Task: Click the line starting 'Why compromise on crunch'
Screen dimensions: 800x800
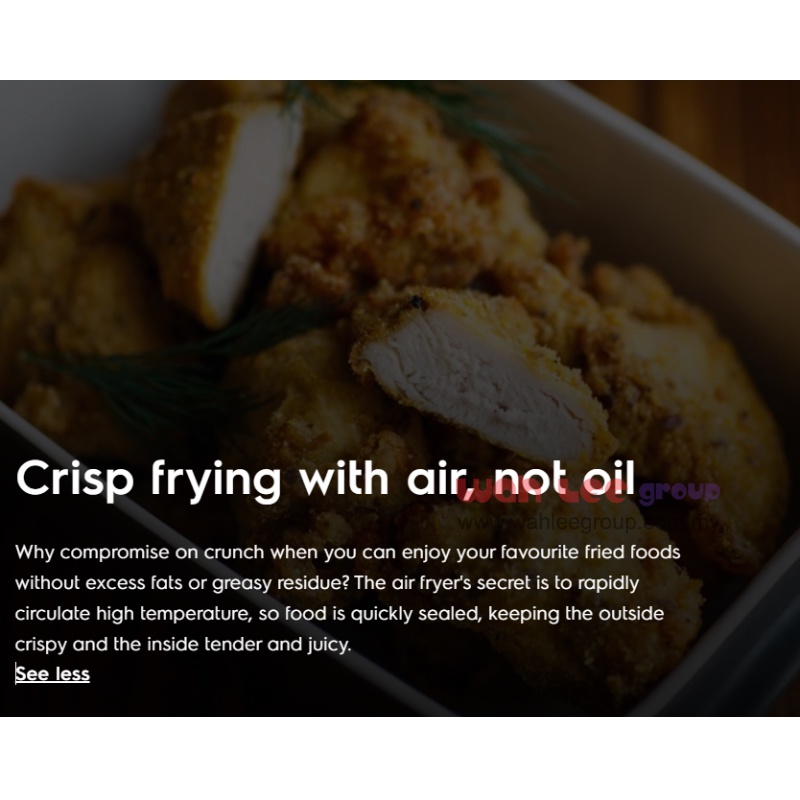Action: click(347, 553)
